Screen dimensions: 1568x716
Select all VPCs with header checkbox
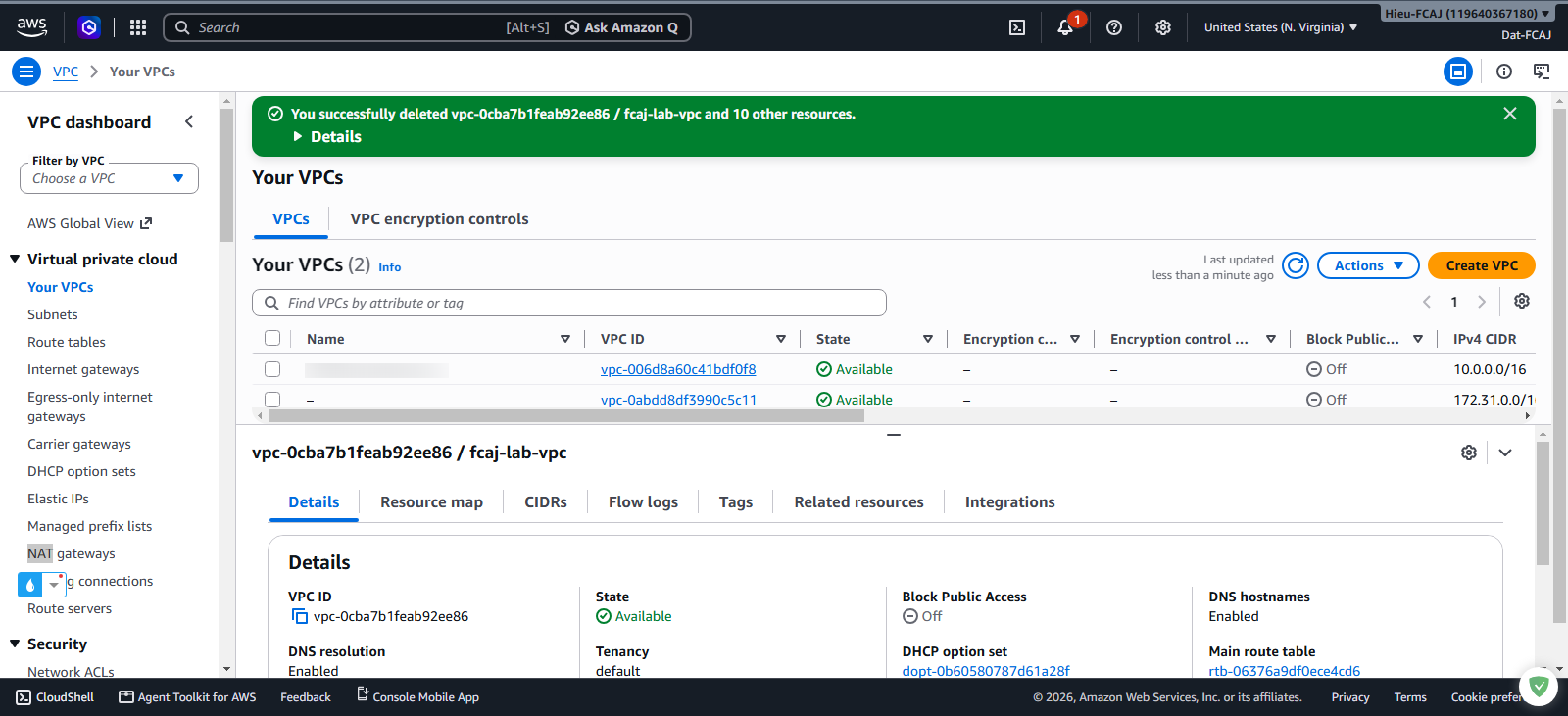272,338
